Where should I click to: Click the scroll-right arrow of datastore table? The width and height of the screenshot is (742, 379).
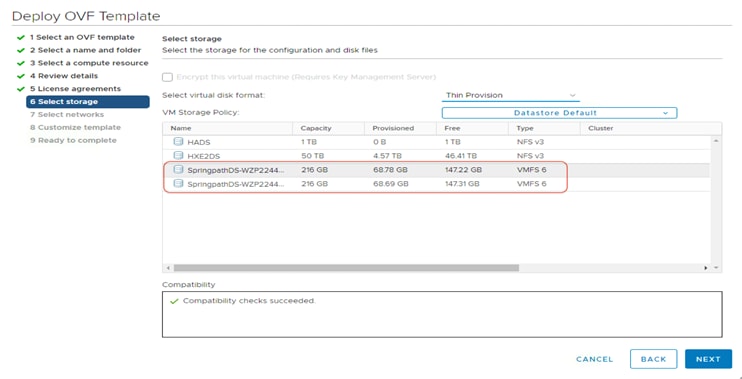pos(707,268)
